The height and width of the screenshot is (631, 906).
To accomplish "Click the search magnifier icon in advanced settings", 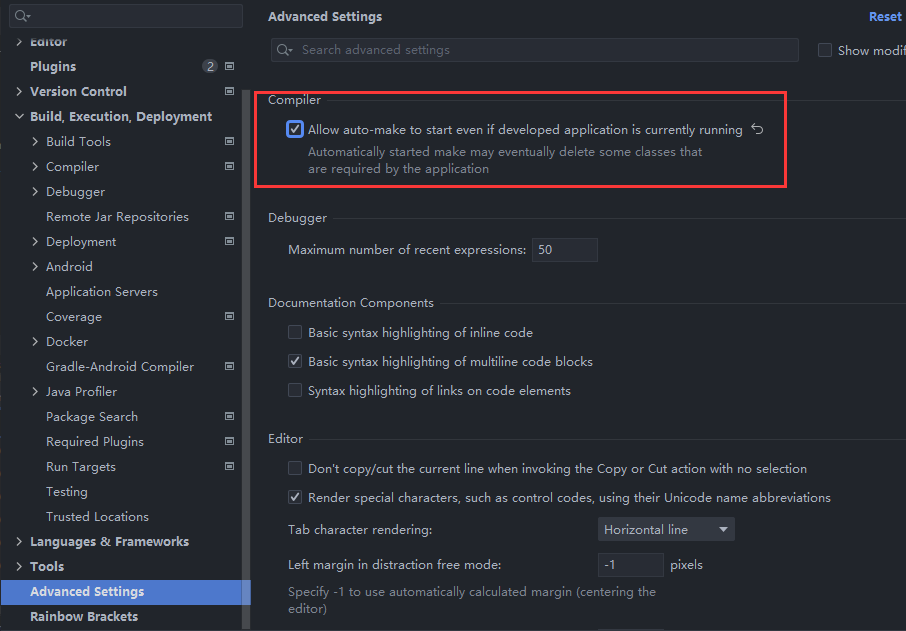I will [285, 50].
